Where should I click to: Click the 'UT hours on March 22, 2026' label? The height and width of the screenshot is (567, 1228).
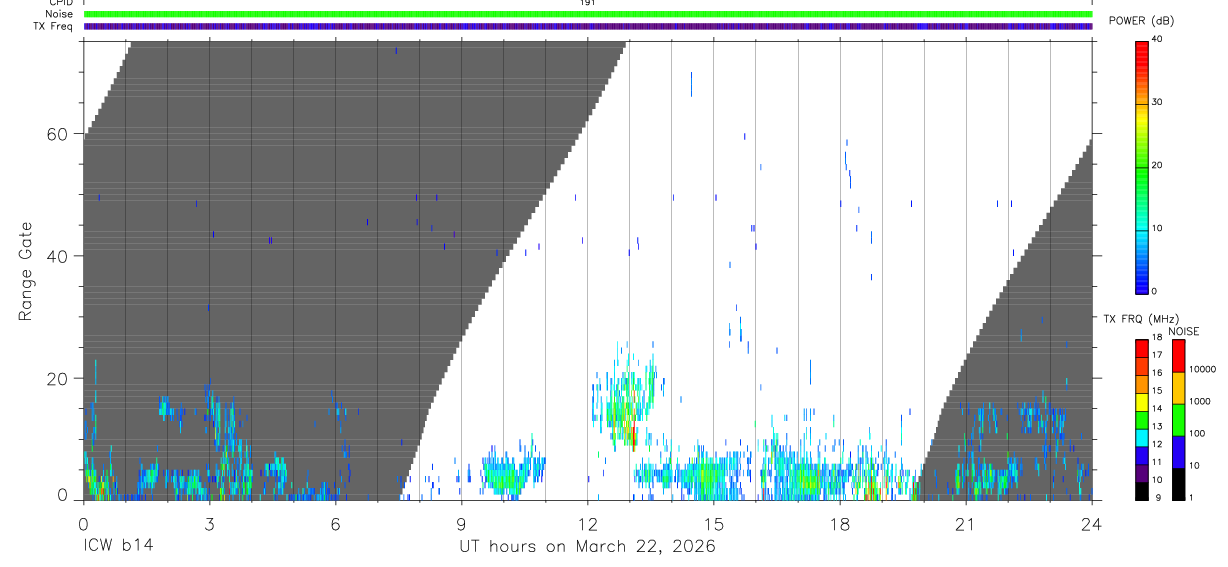[587, 547]
